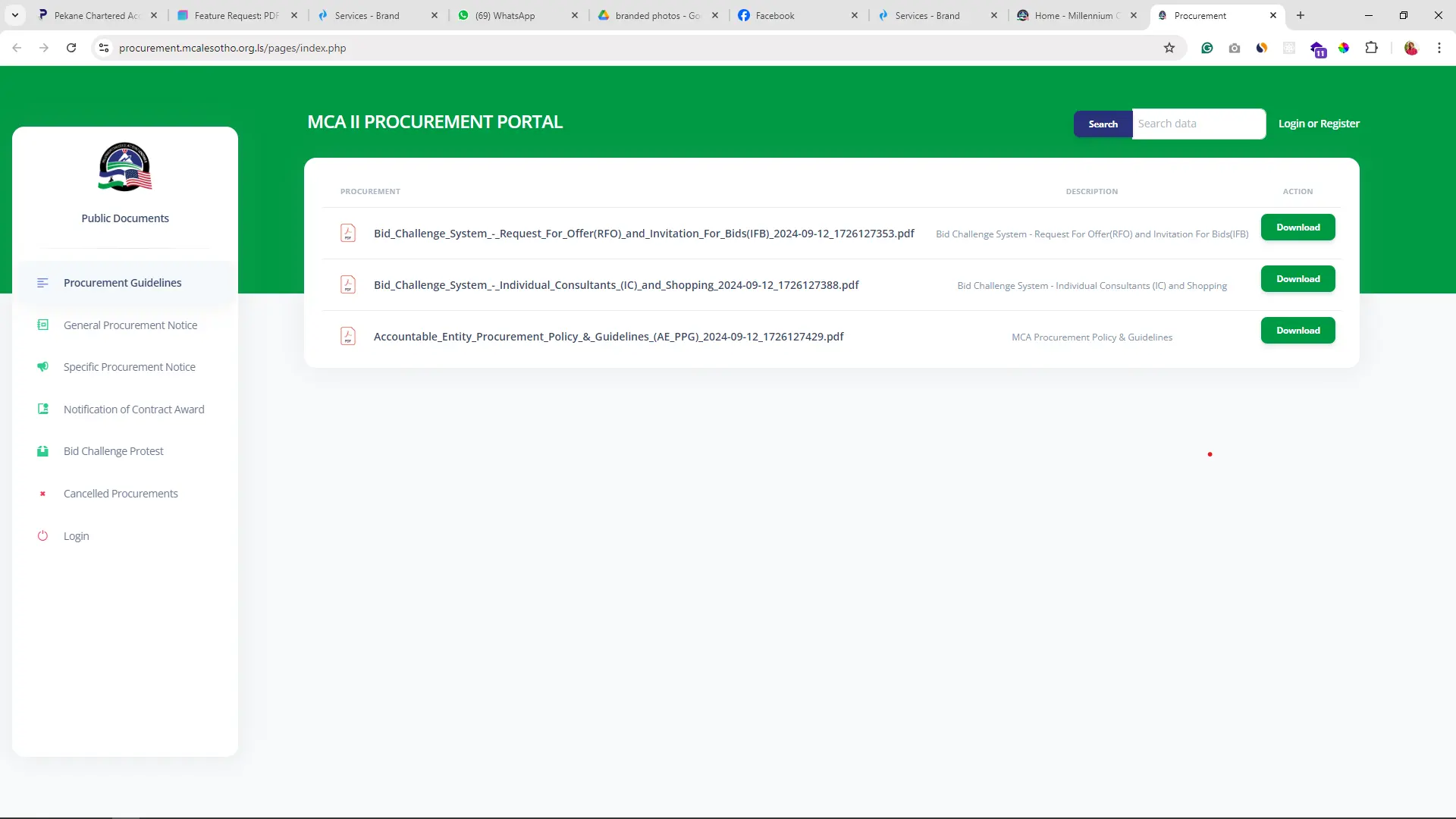Viewport: 1456px width, 819px height.
Task: Click the Login or Register link
Action: (1319, 124)
